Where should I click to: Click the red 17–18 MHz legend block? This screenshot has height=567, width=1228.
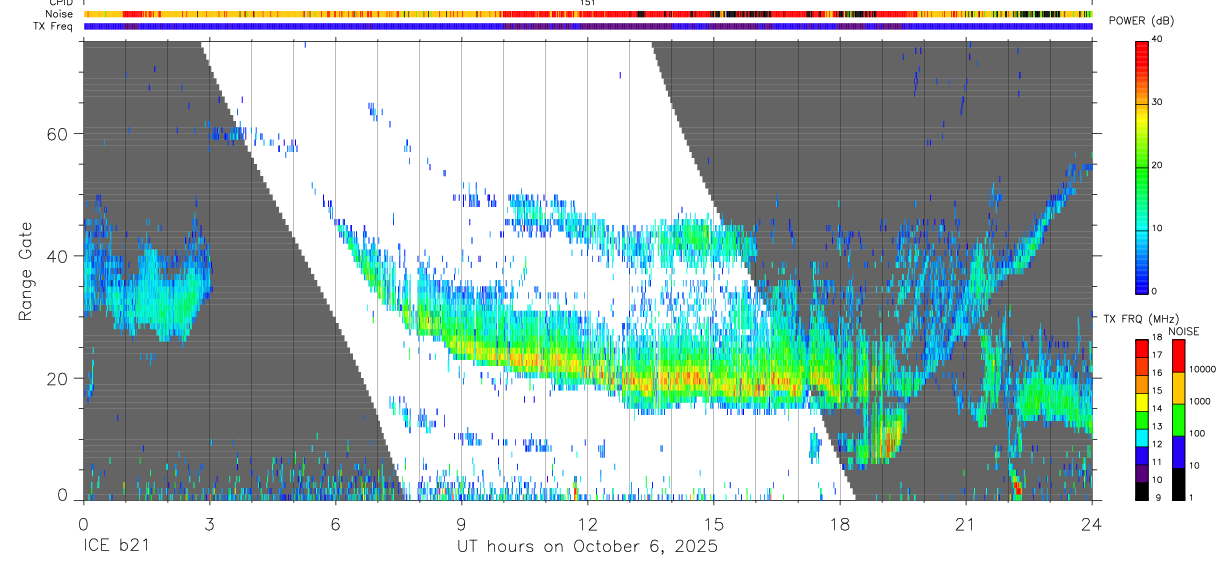1141,348
